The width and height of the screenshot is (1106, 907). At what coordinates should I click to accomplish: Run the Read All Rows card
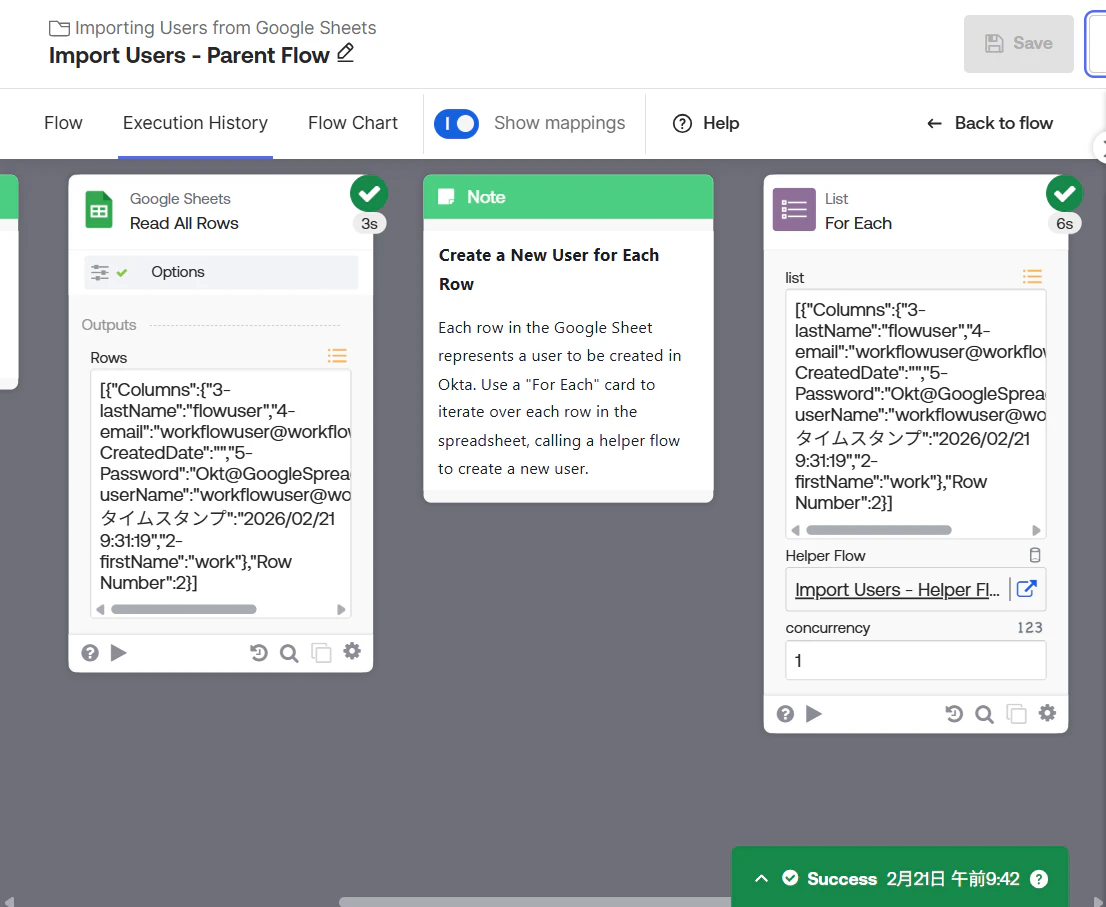(118, 653)
